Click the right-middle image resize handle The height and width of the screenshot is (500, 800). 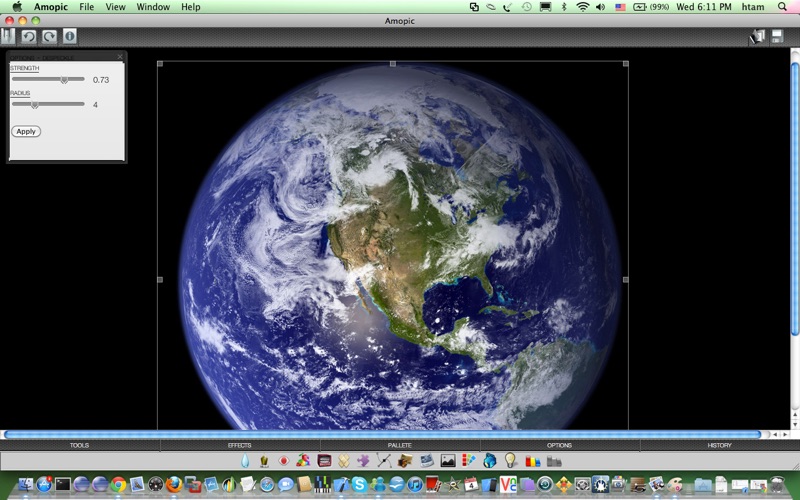pyautogui.click(x=626, y=280)
